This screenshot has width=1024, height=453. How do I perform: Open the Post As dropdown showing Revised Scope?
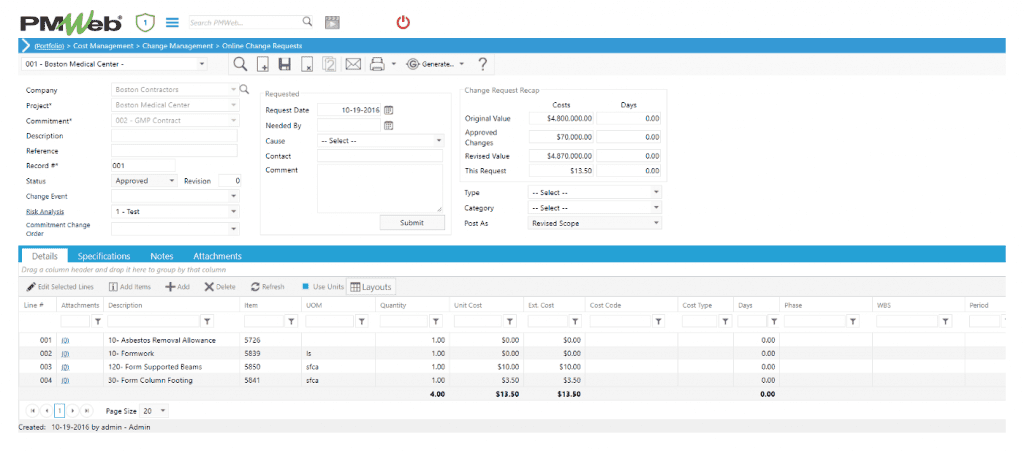coord(594,223)
